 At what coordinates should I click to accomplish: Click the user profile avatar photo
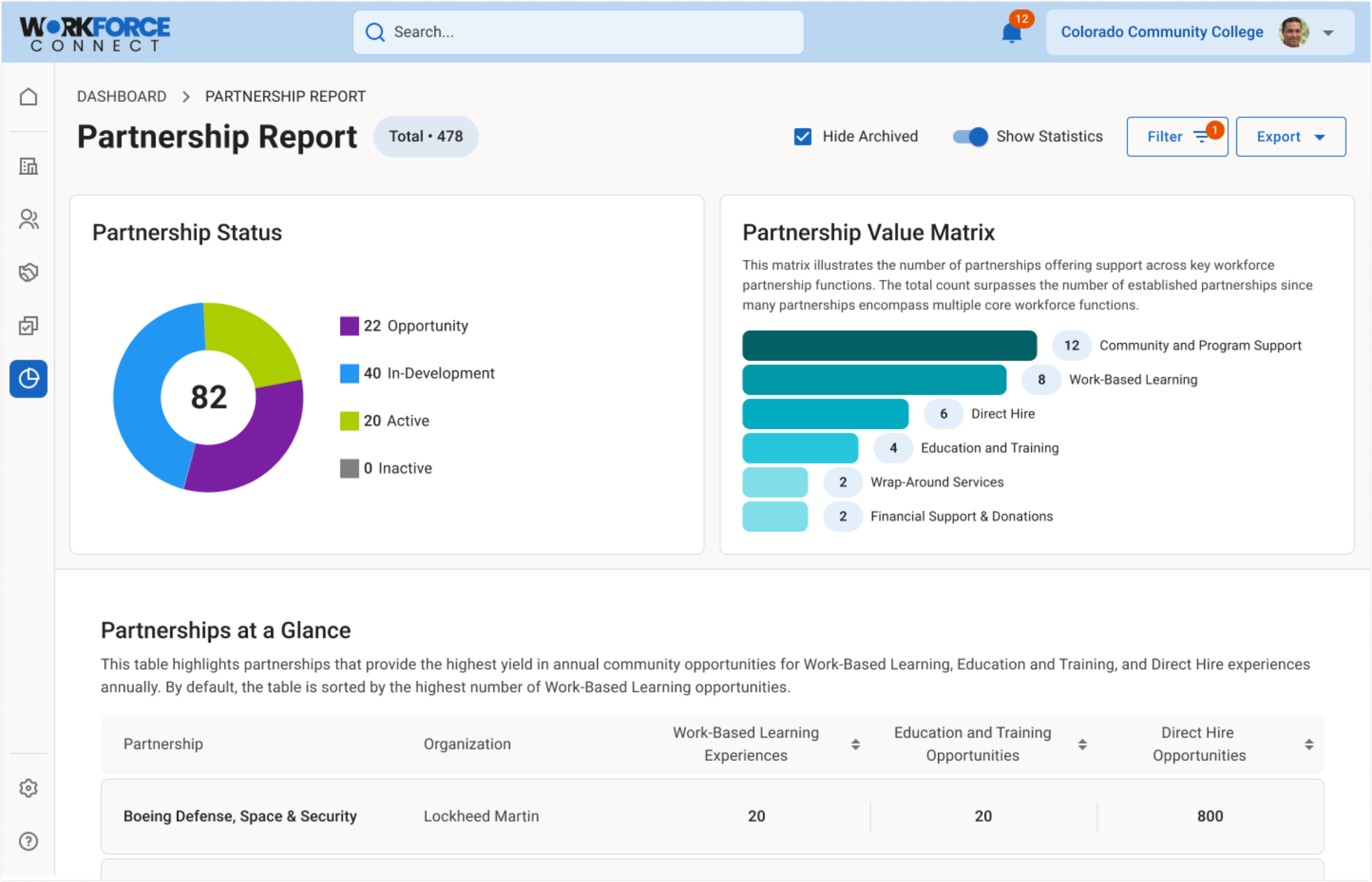point(1294,32)
